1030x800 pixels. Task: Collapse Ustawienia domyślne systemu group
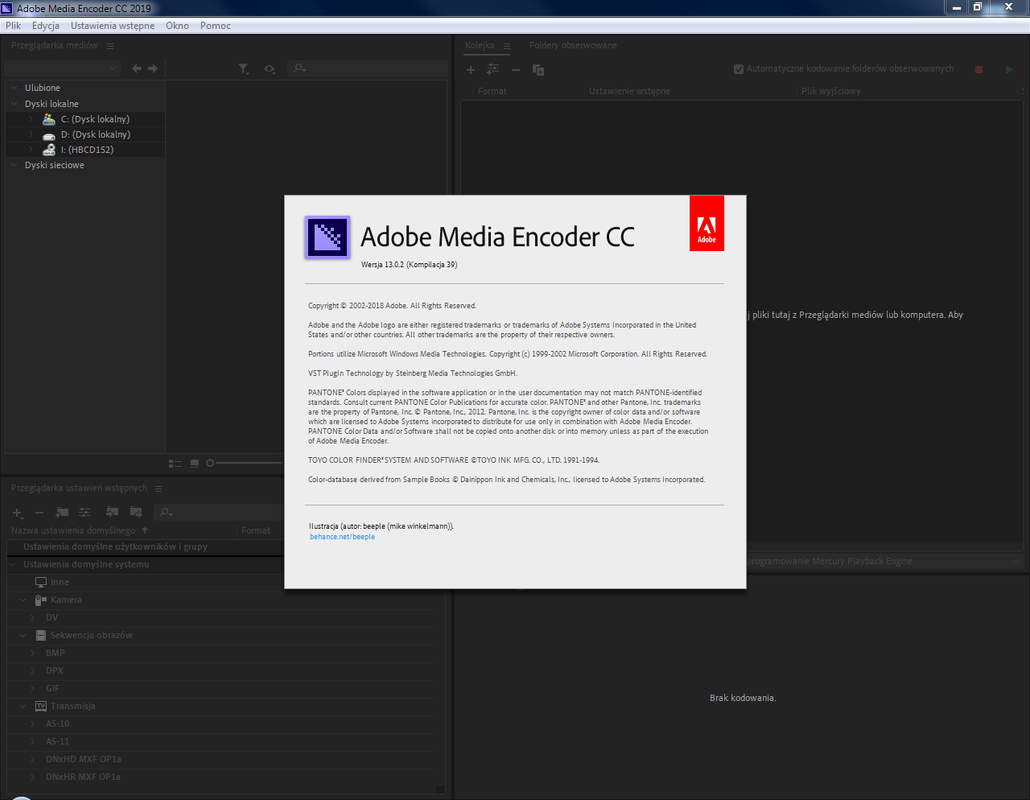tap(12, 564)
